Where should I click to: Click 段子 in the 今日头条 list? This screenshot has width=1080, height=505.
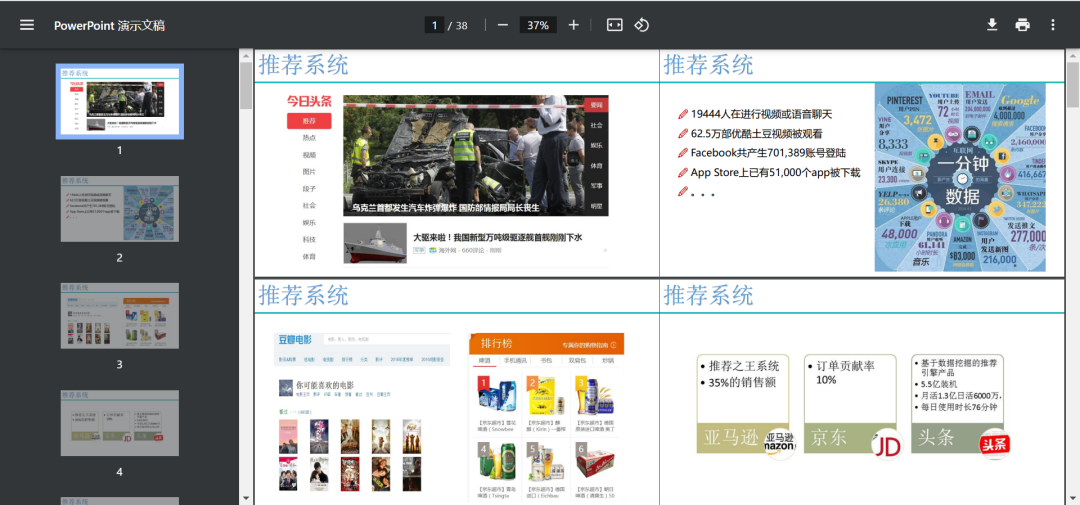coord(309,188)
